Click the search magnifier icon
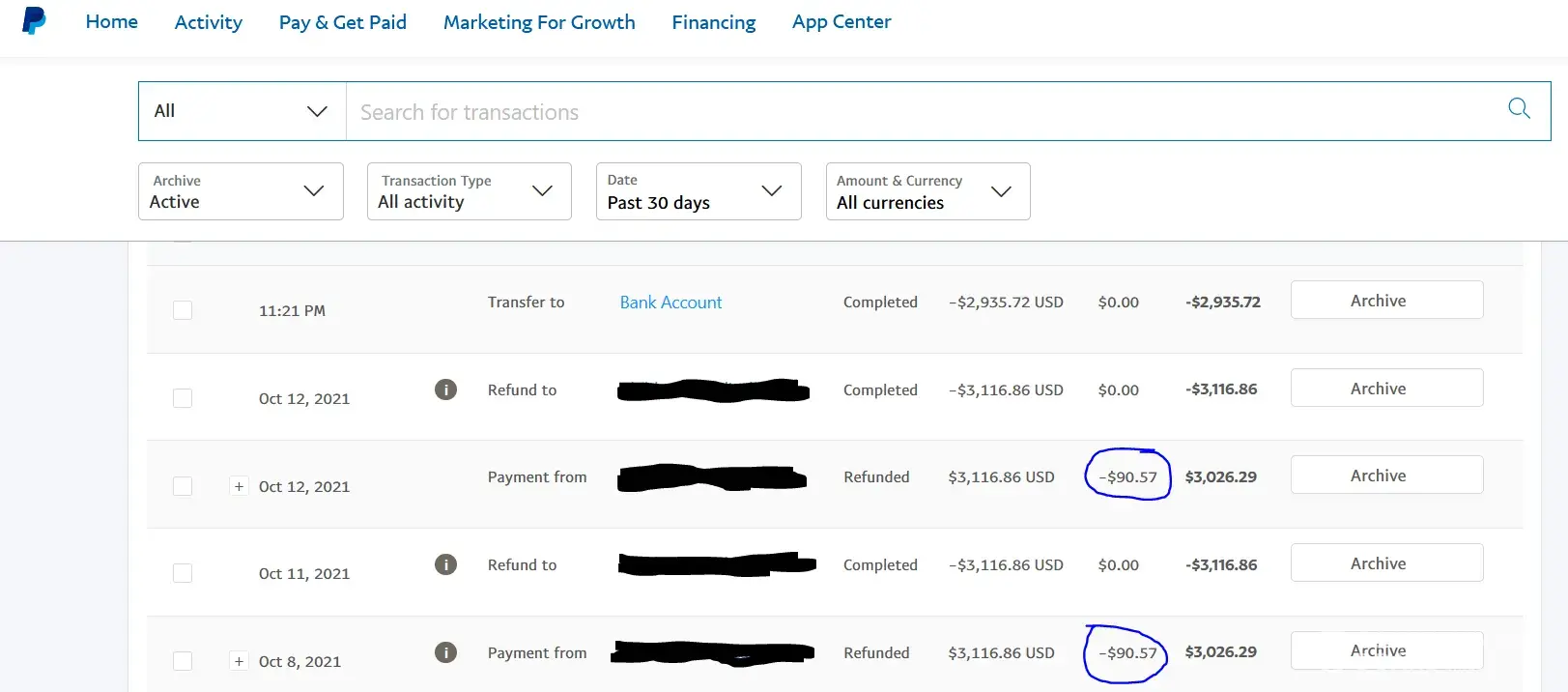This screenshot has height=692, width=1568. click(1519, 108)
